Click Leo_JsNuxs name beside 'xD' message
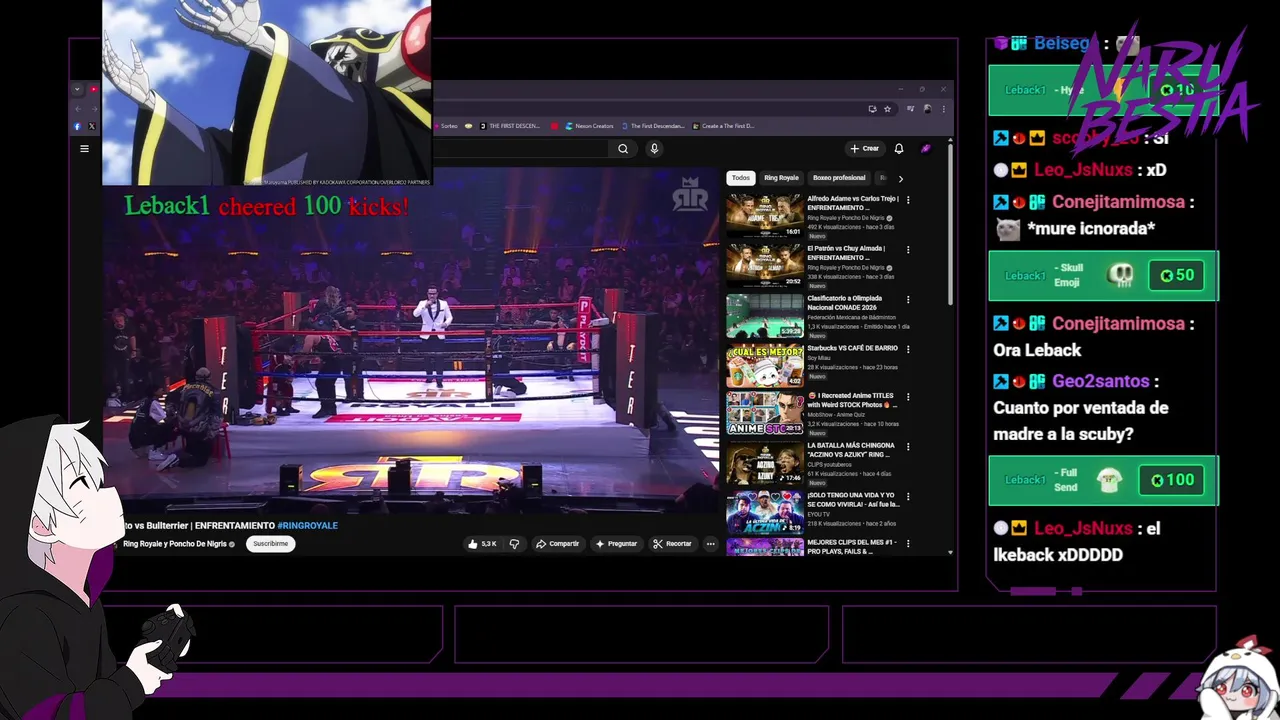1280x720 pixels. click(1084, 170)
